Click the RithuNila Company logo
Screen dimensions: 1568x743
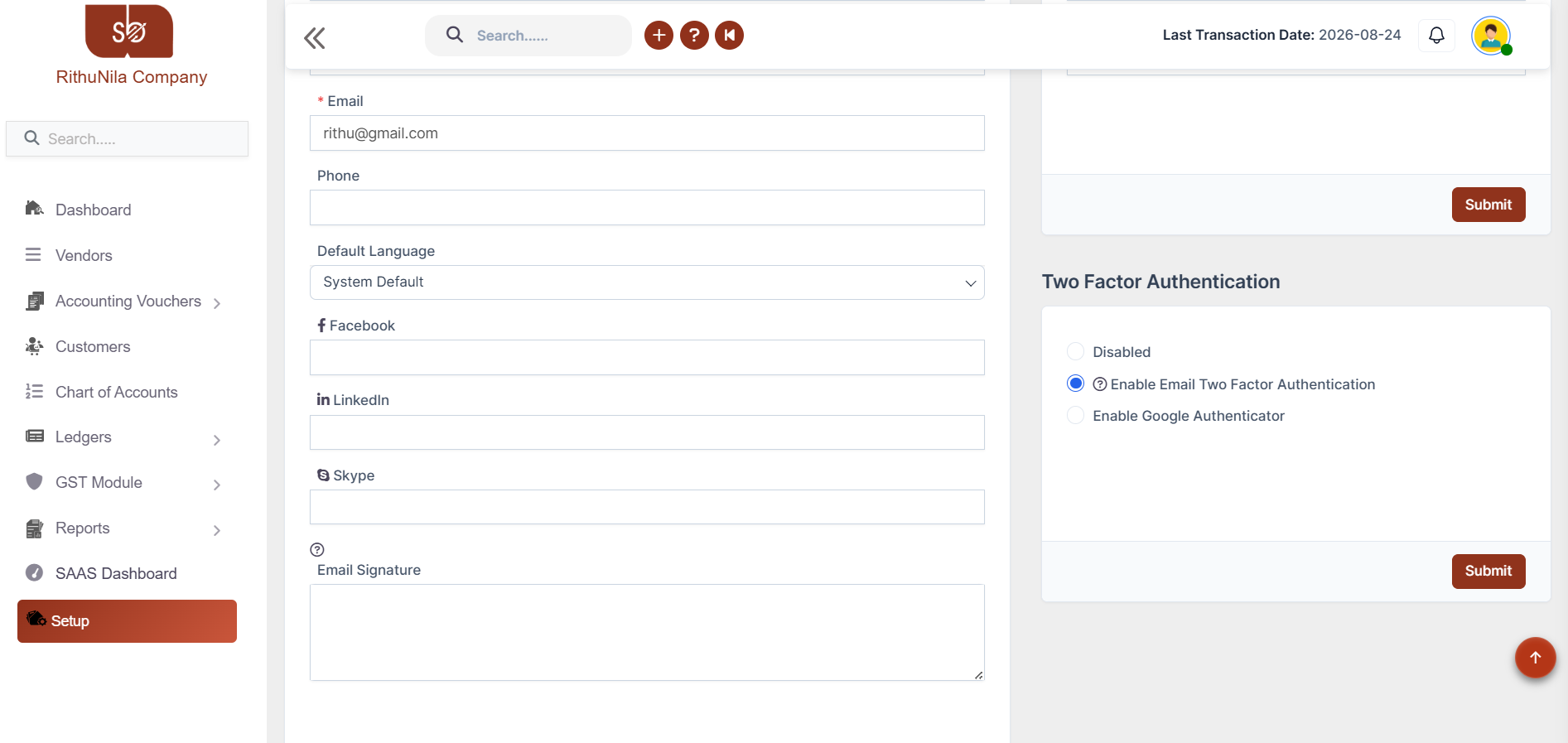pyautogui.click(x=129, y=31)
